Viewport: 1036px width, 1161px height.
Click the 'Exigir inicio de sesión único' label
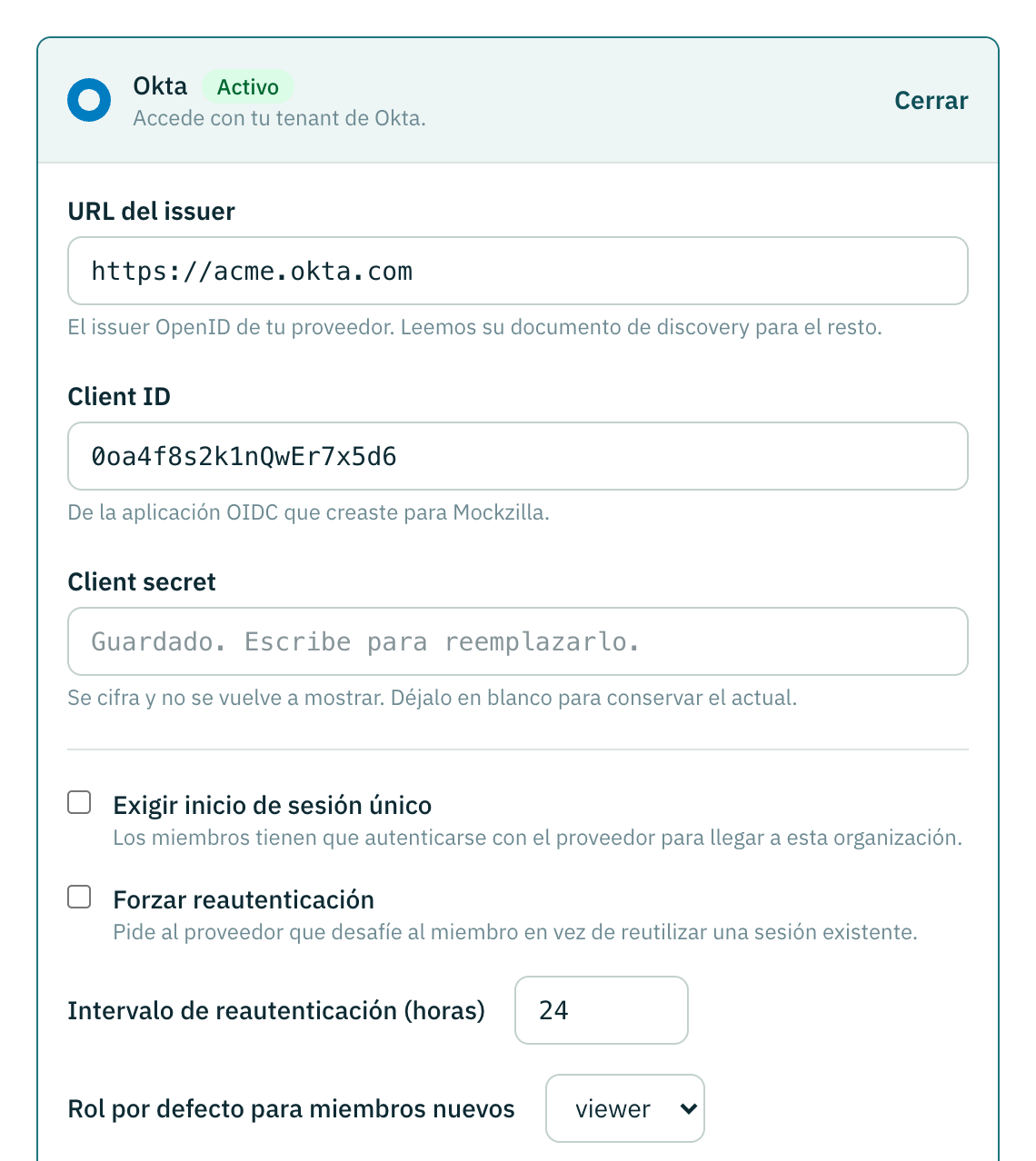coord(273,805)
